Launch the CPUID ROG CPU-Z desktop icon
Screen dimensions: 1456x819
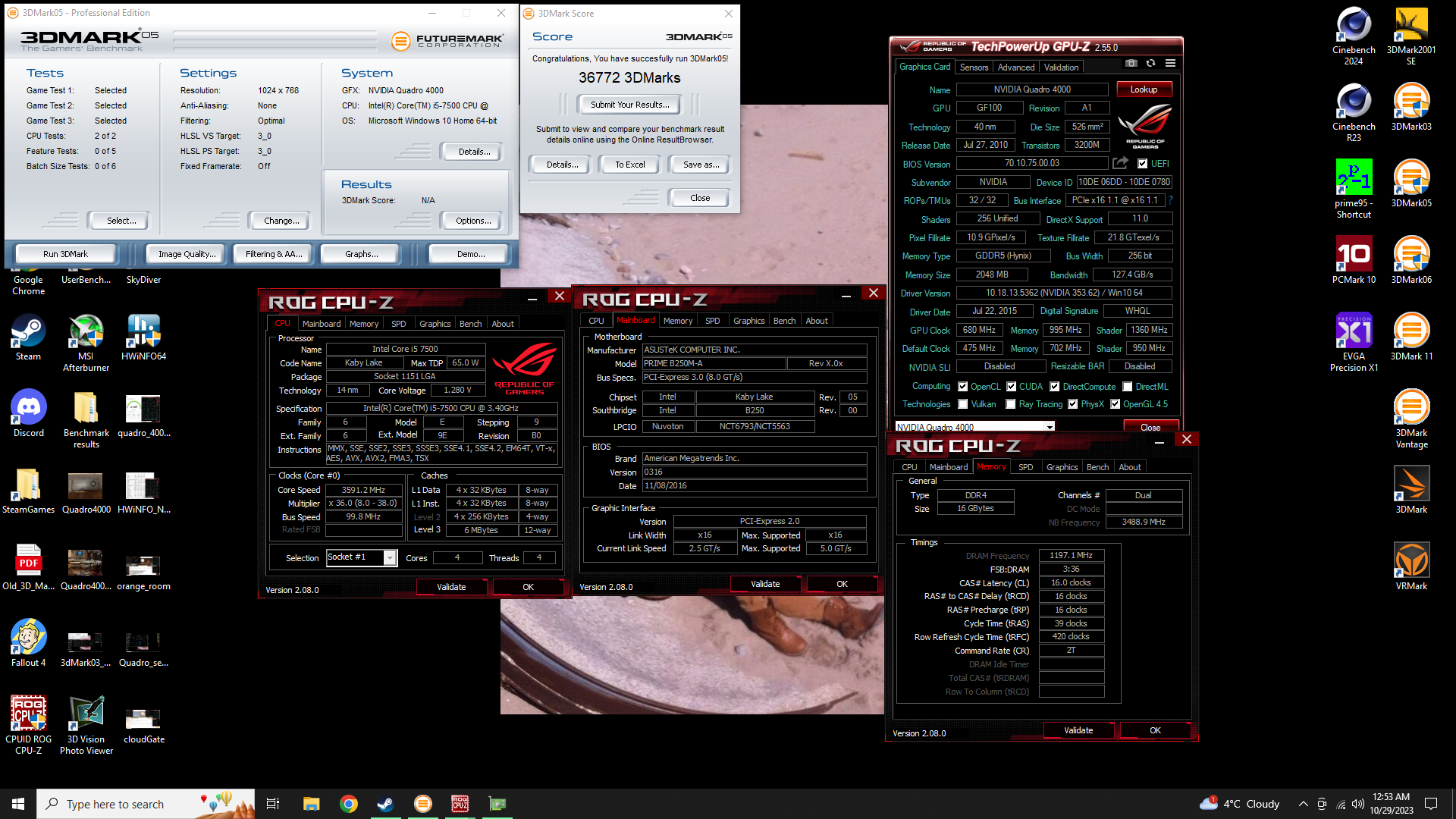tap(28, 726)
